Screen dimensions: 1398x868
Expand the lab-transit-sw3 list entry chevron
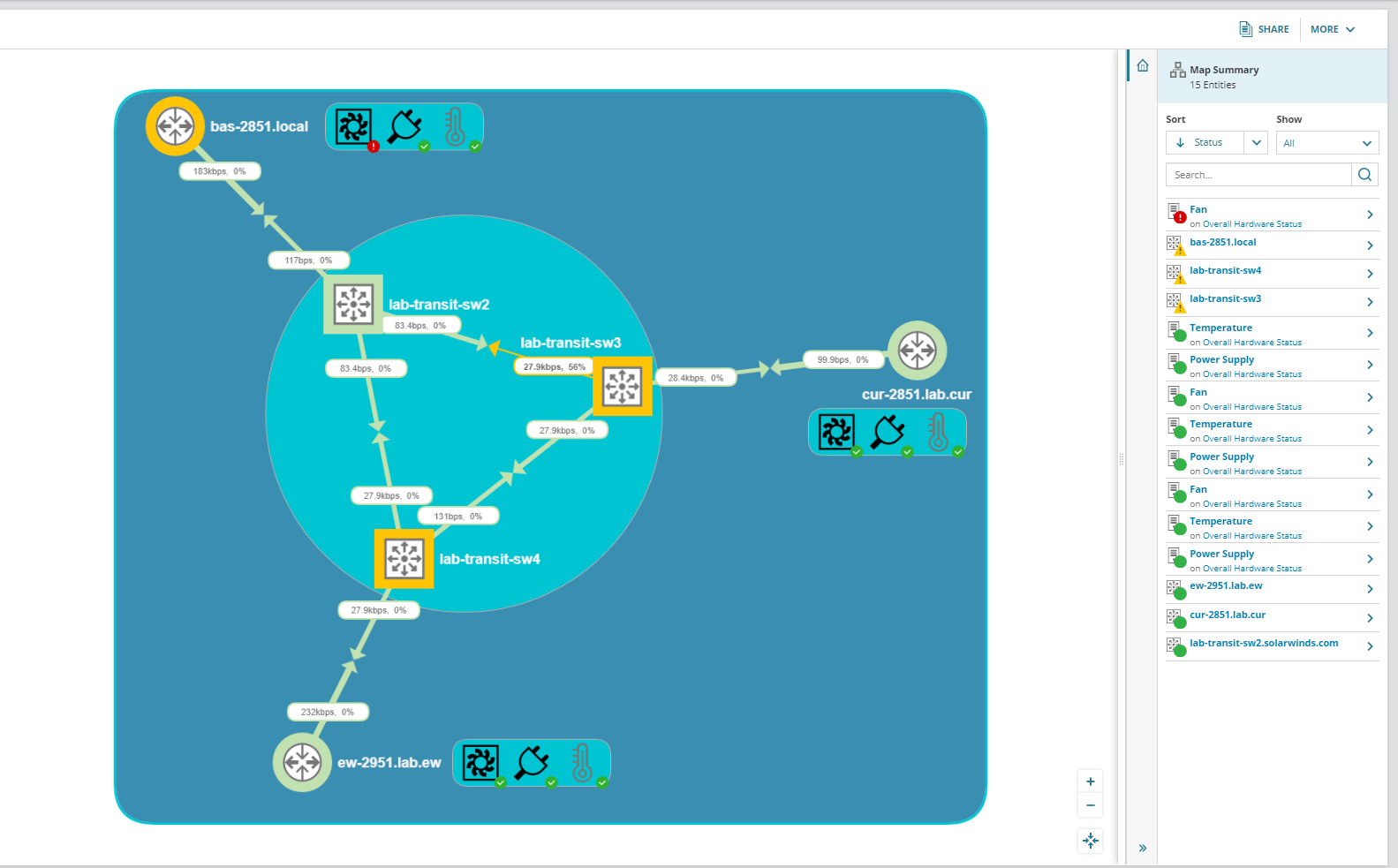1370,302
